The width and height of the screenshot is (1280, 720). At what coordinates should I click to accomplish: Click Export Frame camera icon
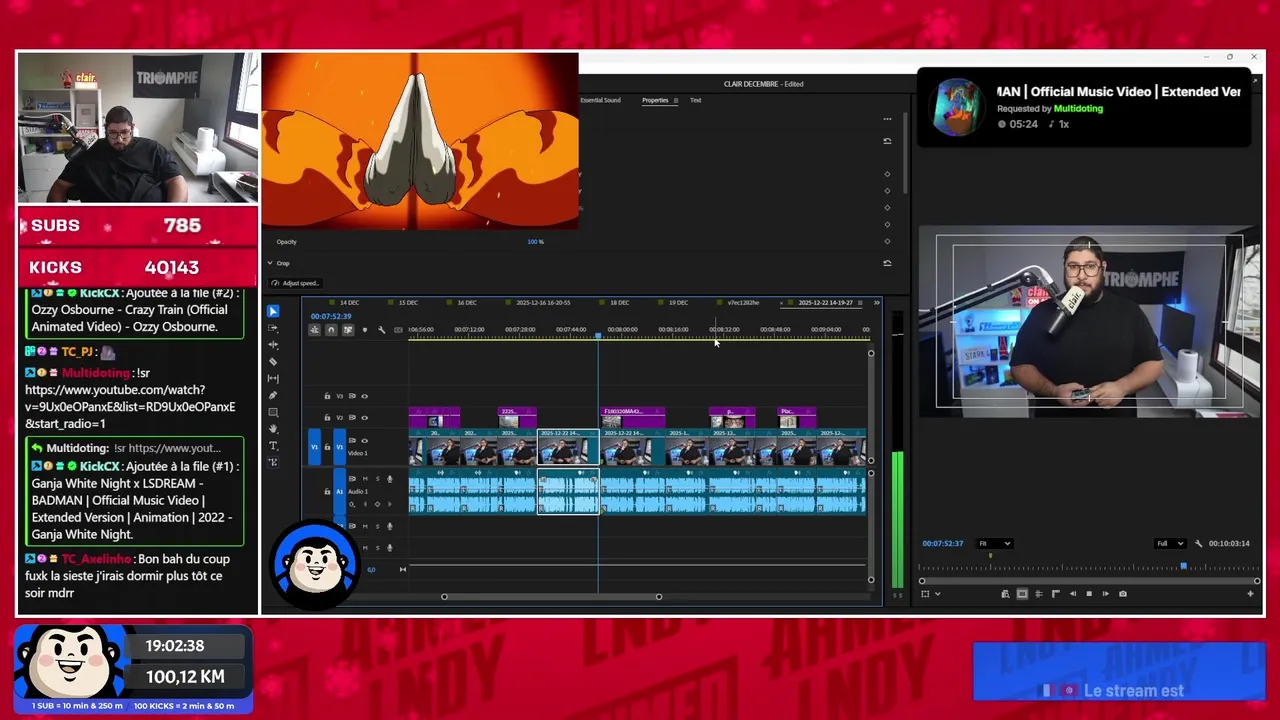pos(1123,594)
